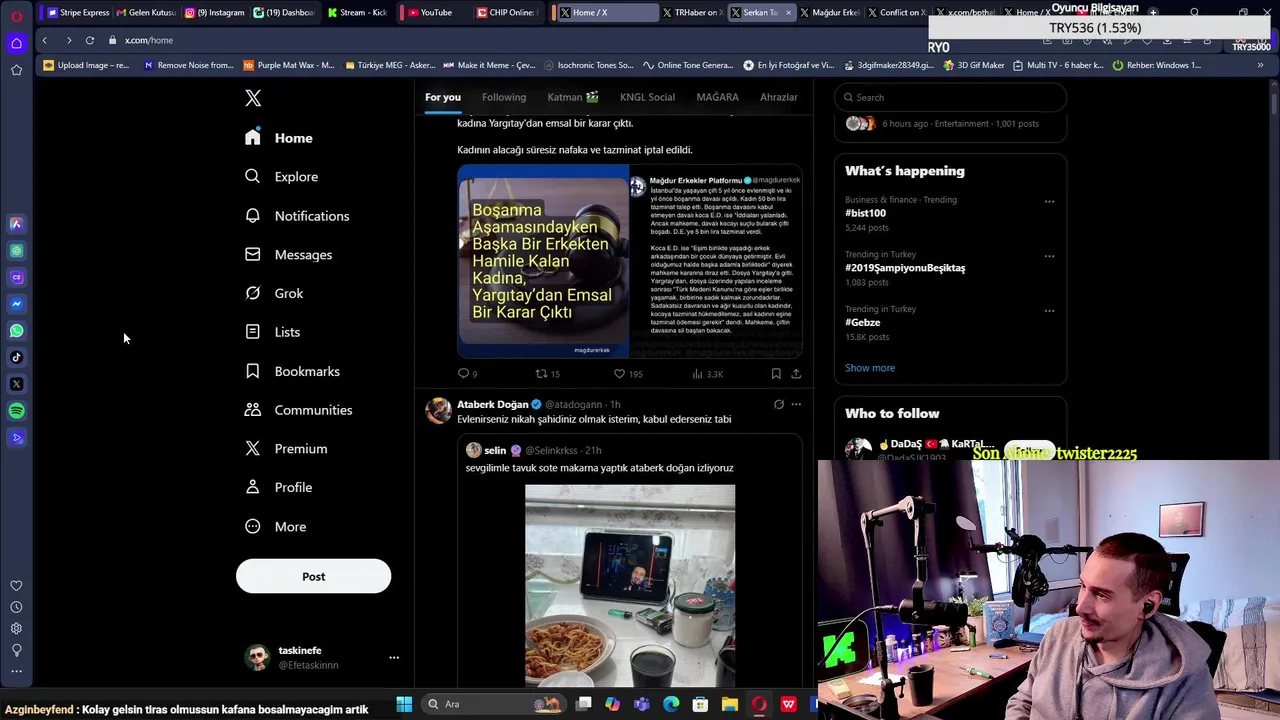Go back in the browser
This screenshot has width=1280, height=720.
pyautogui.click(x=44, y=40)
